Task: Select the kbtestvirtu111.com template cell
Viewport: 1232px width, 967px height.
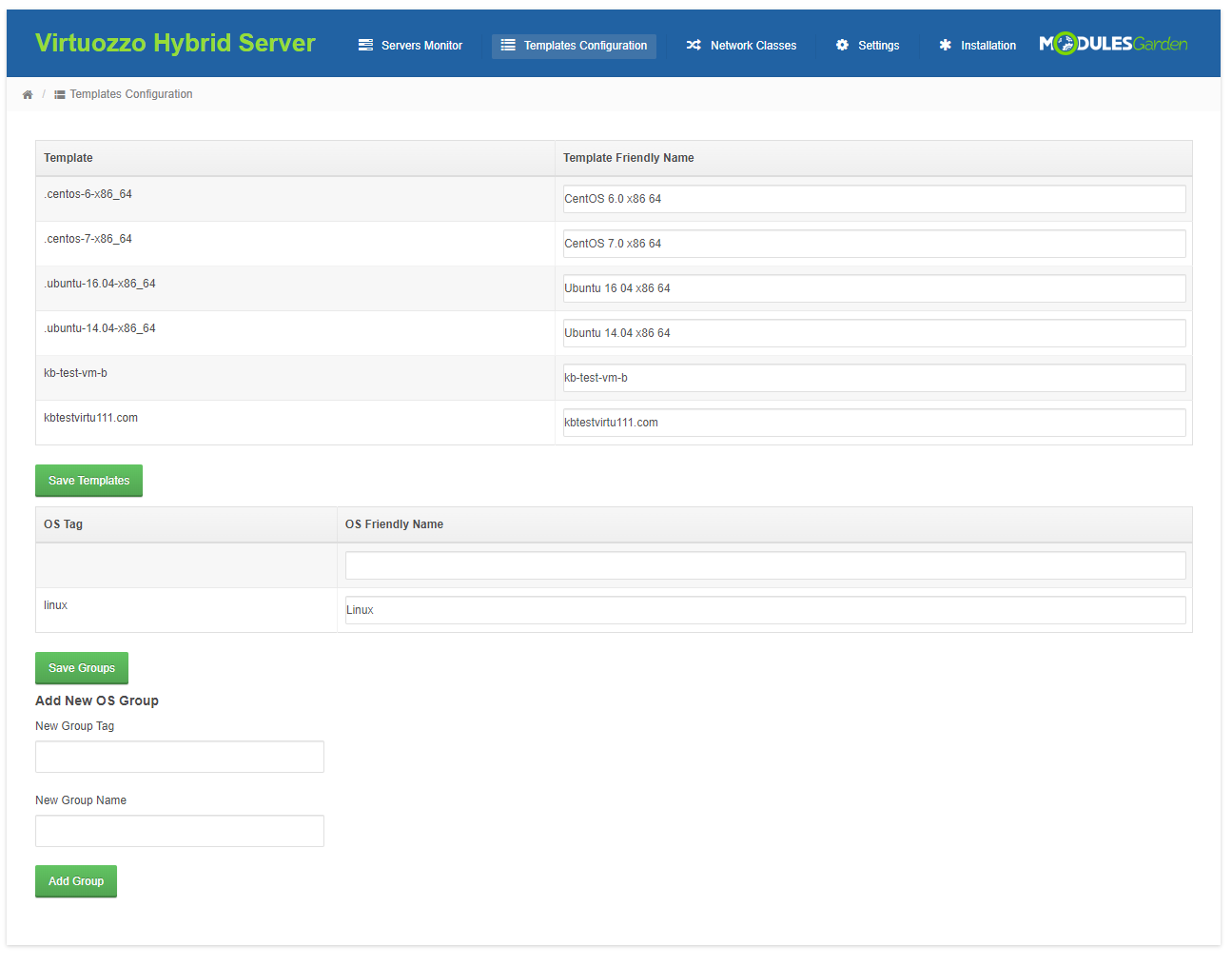Action: [295, 423]
